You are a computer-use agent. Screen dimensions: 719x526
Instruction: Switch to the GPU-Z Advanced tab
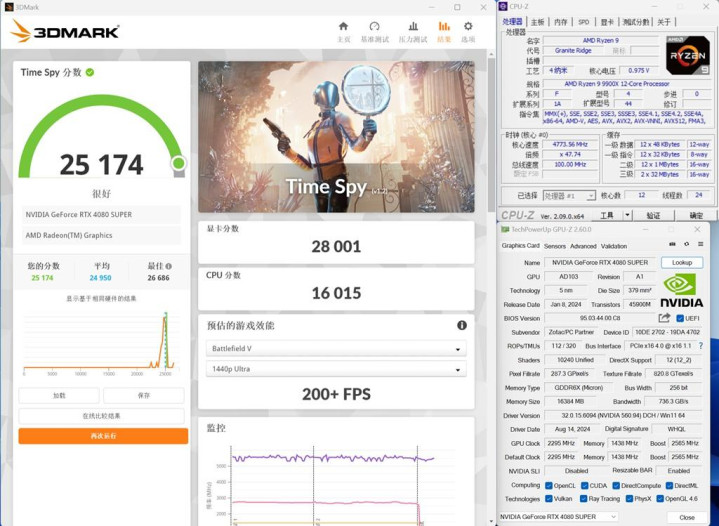pos(583,246)
